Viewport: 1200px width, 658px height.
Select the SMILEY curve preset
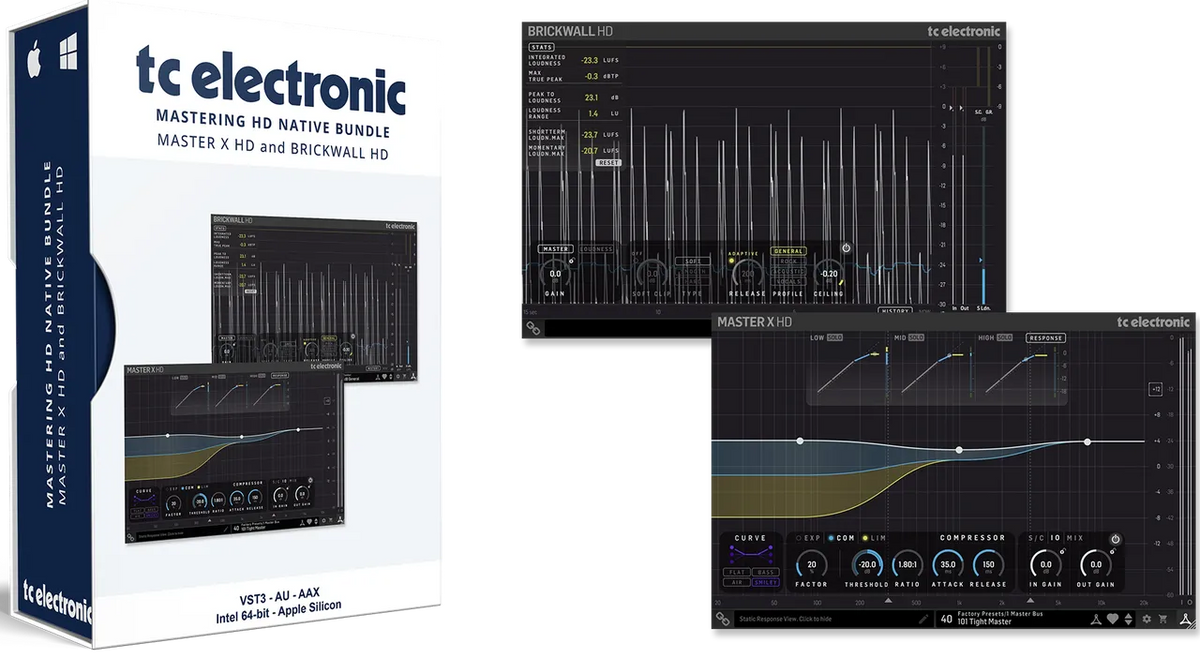click(765, 582)
